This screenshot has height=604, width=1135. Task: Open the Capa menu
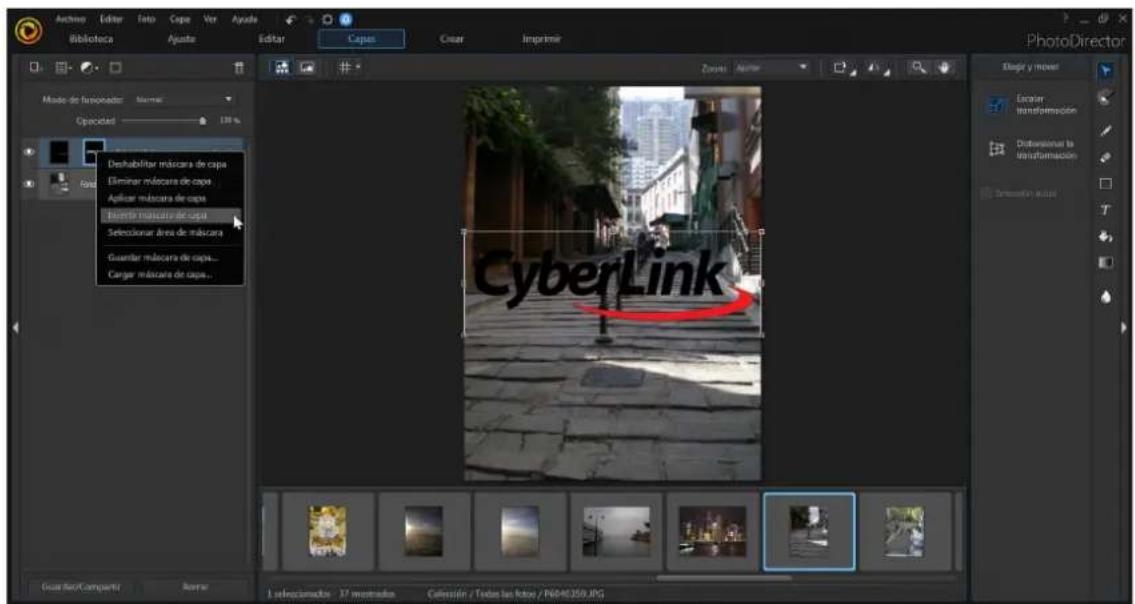[x=180, y=19]
